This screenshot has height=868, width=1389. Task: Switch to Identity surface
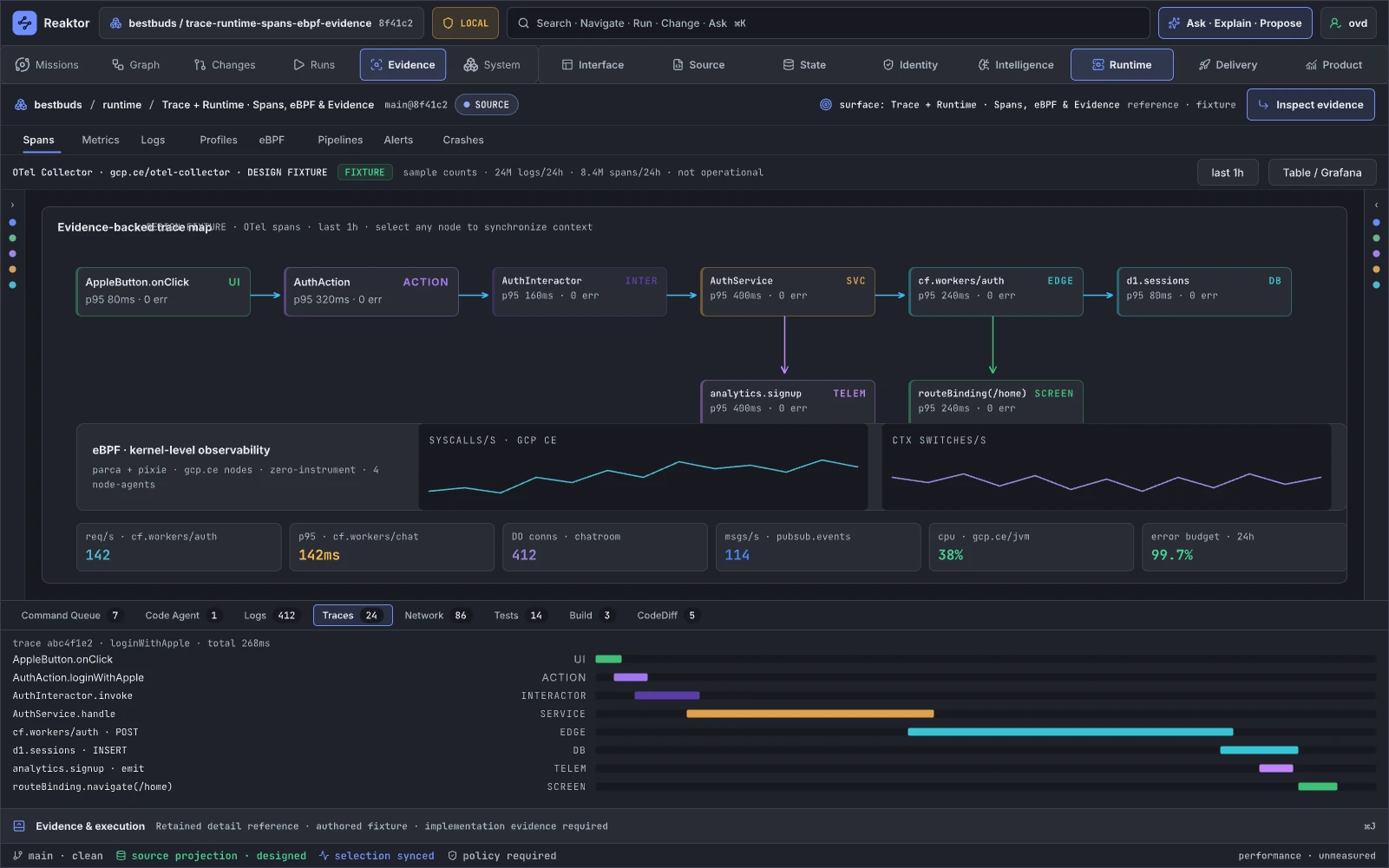click(910, 65)
